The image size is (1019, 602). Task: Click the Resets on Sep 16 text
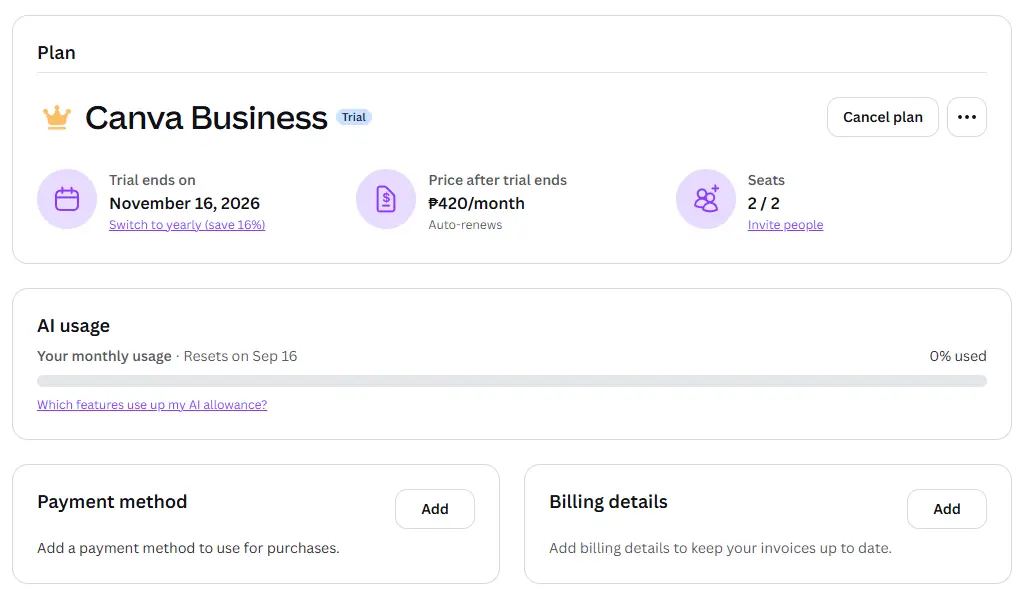[240, 356]
